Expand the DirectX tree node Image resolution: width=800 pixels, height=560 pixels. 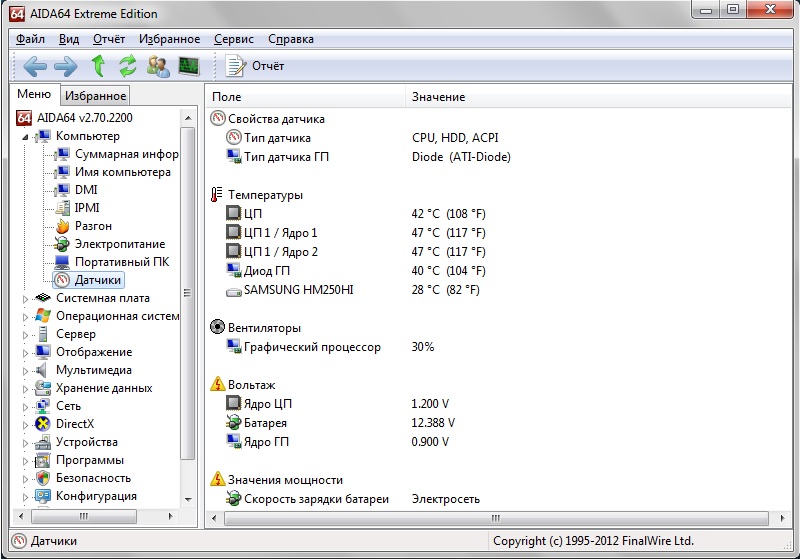pos(25,425)
